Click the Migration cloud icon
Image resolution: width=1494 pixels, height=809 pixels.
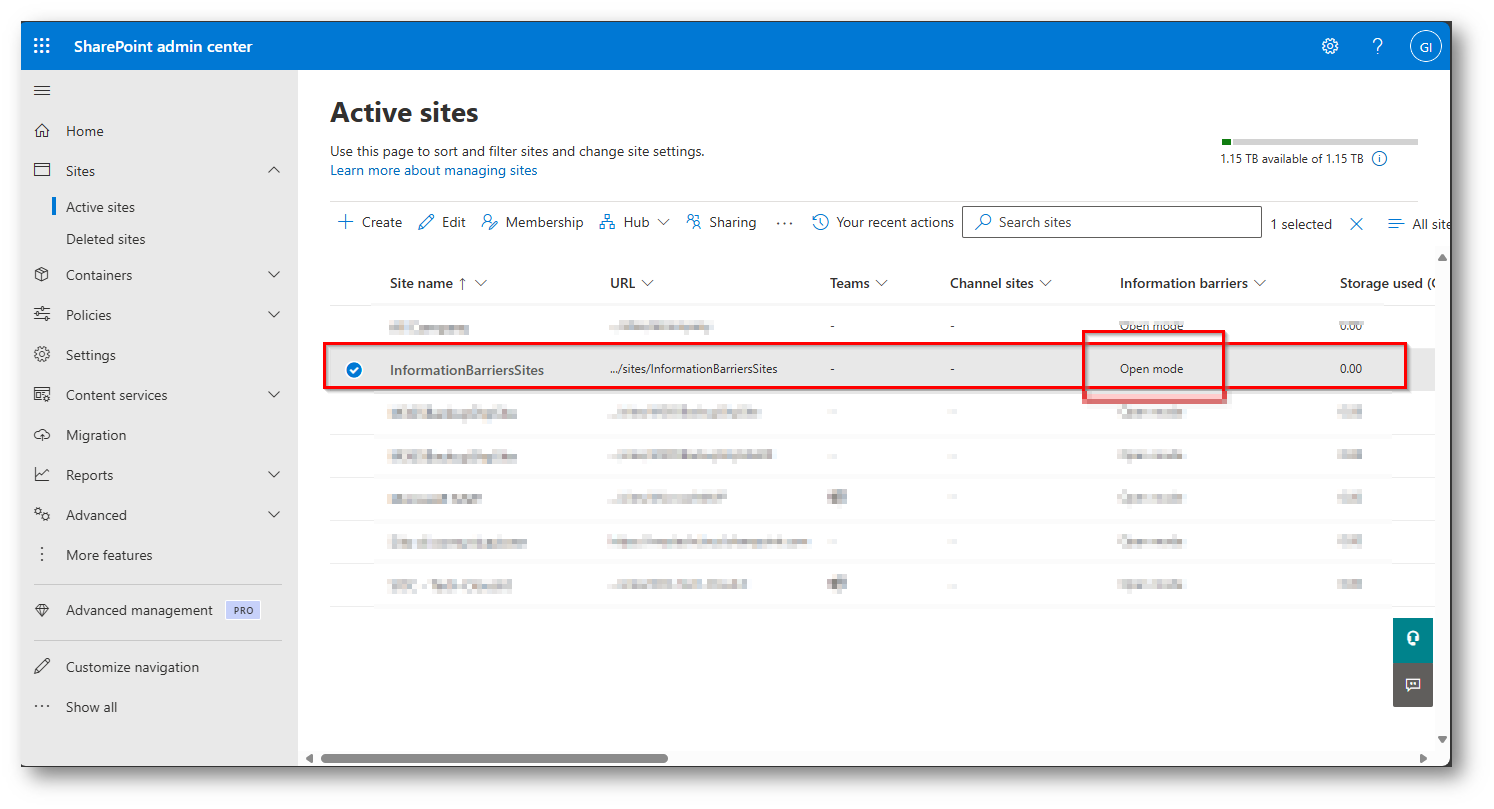point(42,435)
